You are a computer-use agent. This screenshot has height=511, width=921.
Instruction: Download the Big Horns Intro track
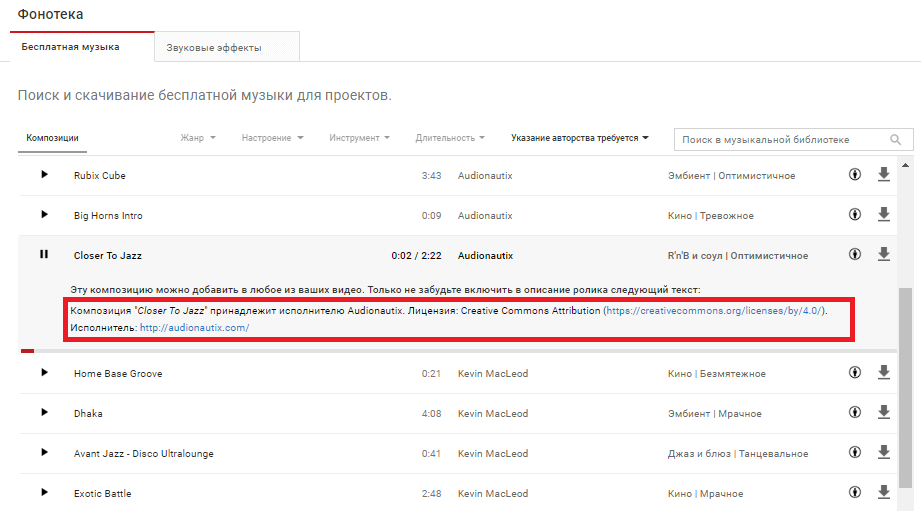(x=883, y=215)
